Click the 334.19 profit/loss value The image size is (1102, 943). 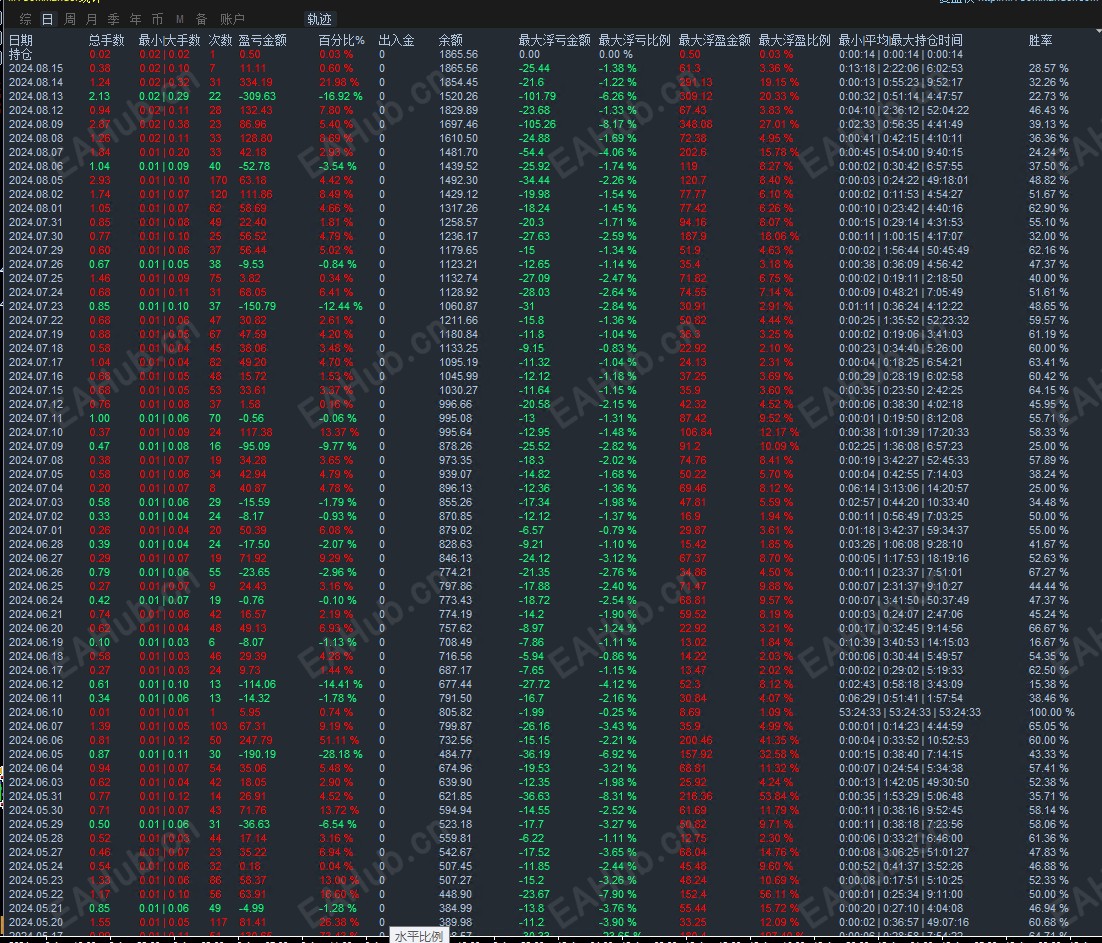point(256,82)
